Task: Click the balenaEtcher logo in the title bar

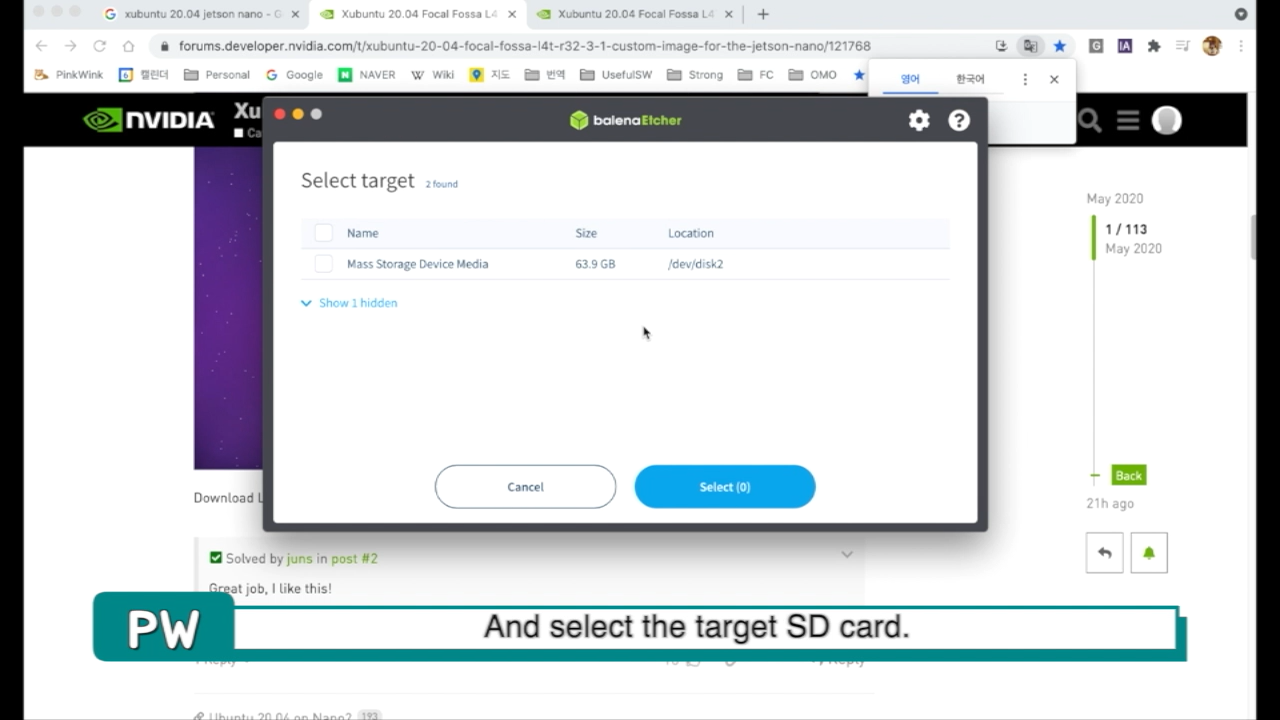Action: pos(625,120)
